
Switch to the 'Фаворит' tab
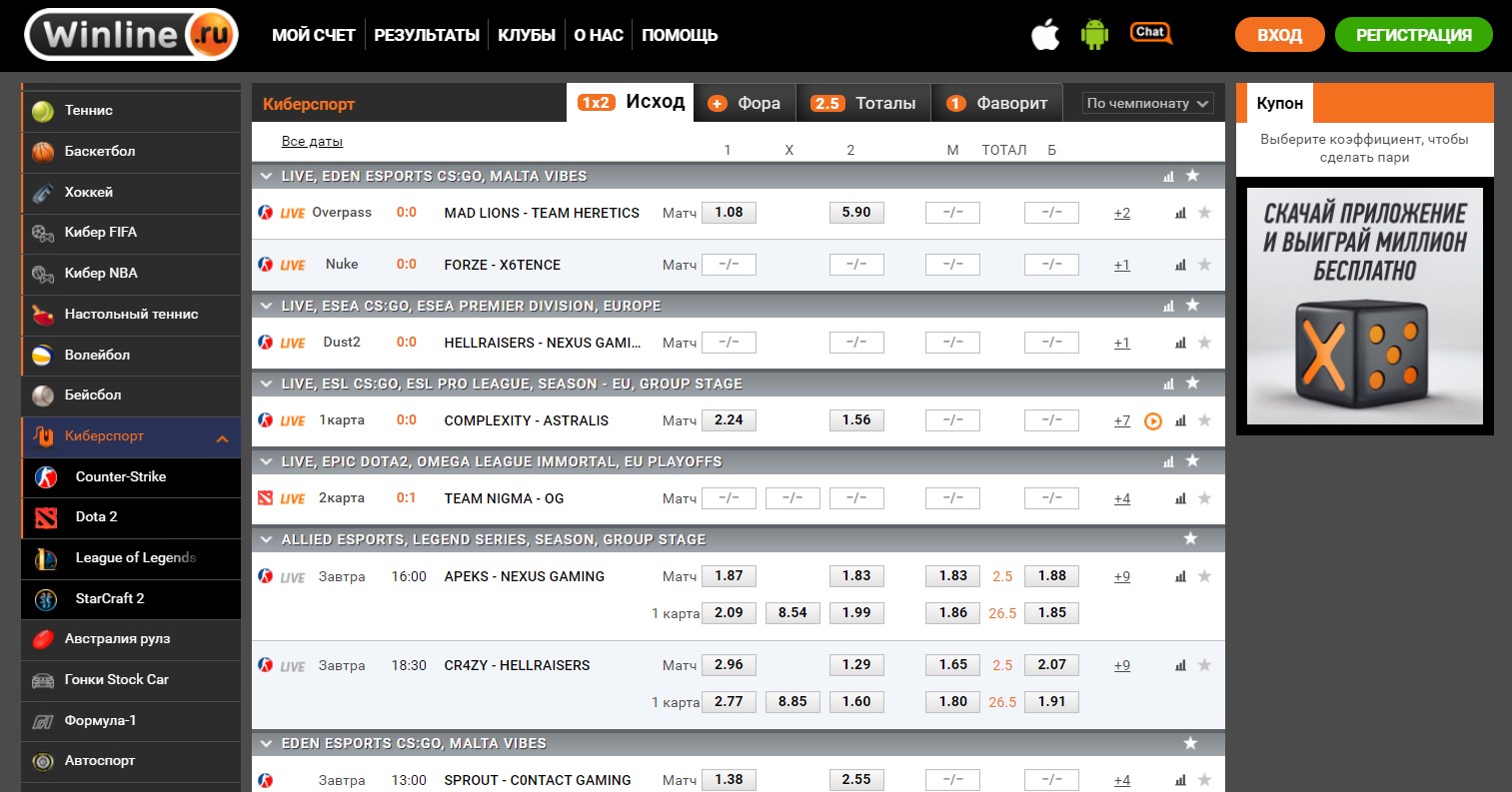coord(996,103)
